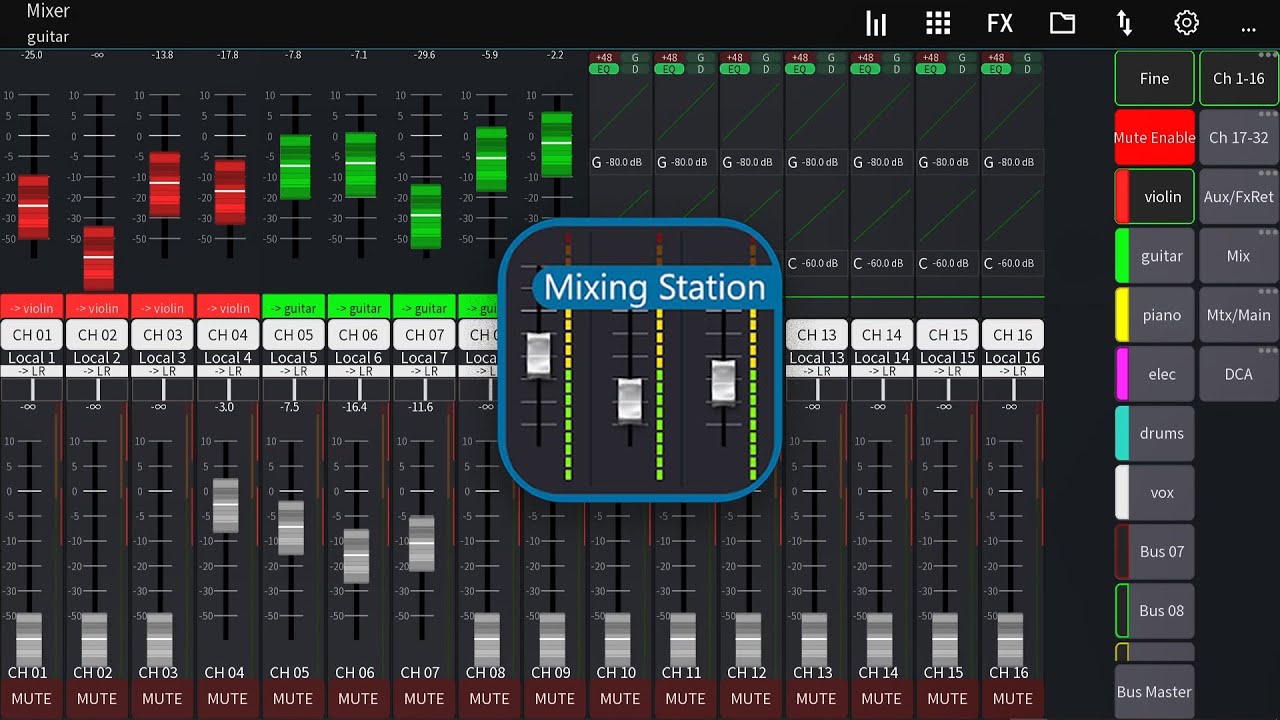Tap the green -> guitar button above CH 06

tap(358, 308)
